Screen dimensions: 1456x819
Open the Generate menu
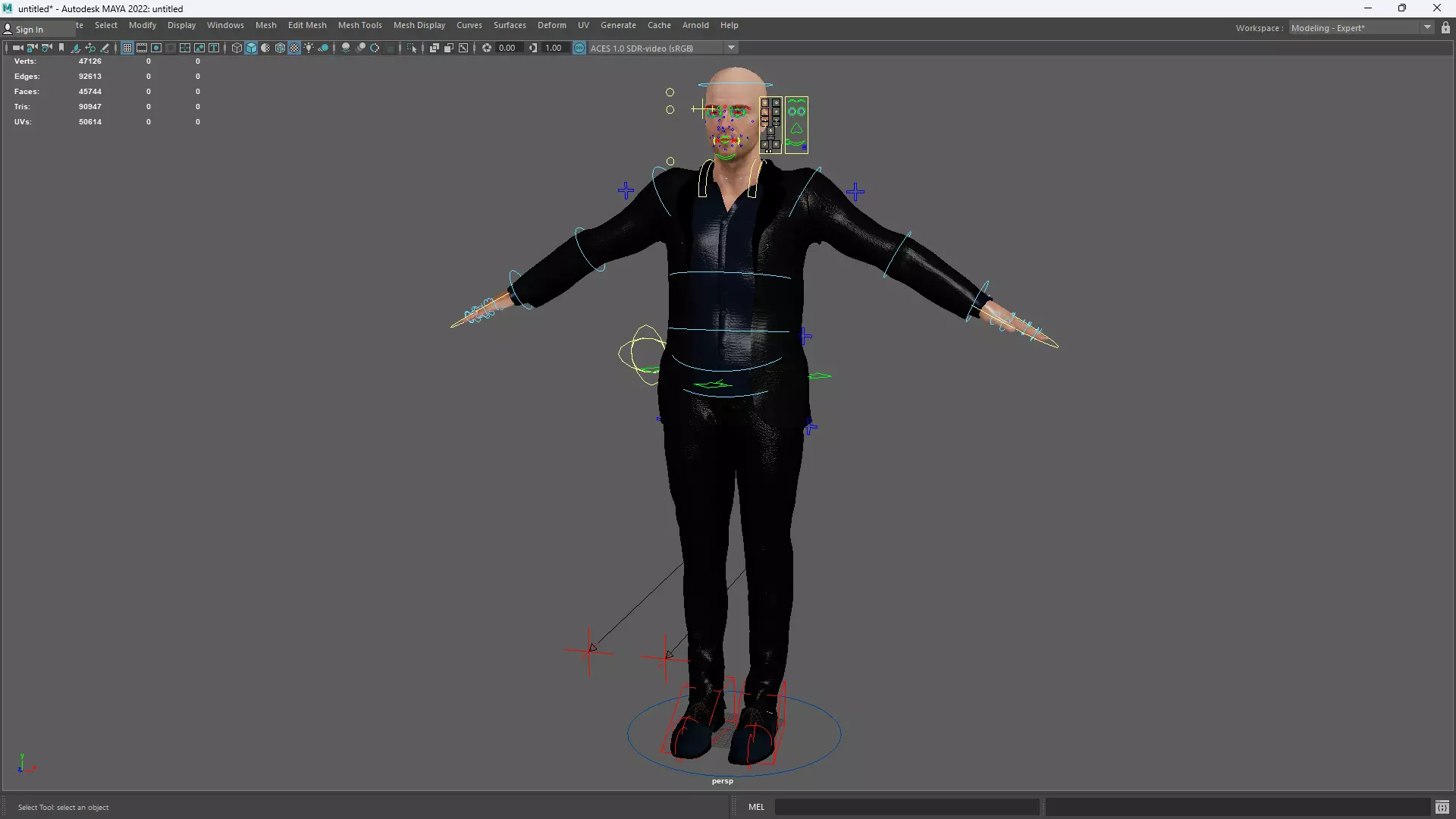pyautogui.click(x=619, y=25)
